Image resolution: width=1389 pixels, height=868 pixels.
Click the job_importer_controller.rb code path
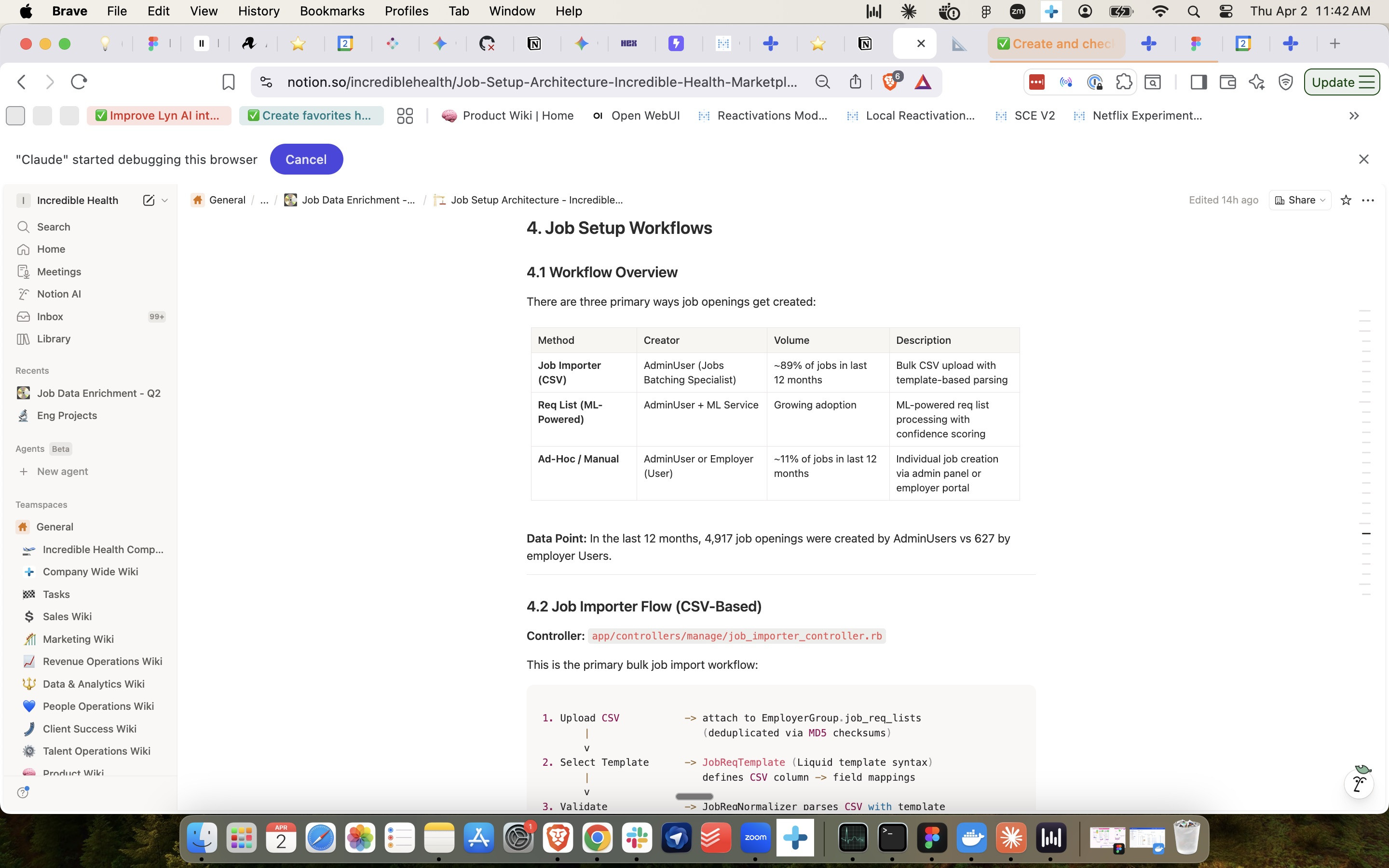pos(736,636)
